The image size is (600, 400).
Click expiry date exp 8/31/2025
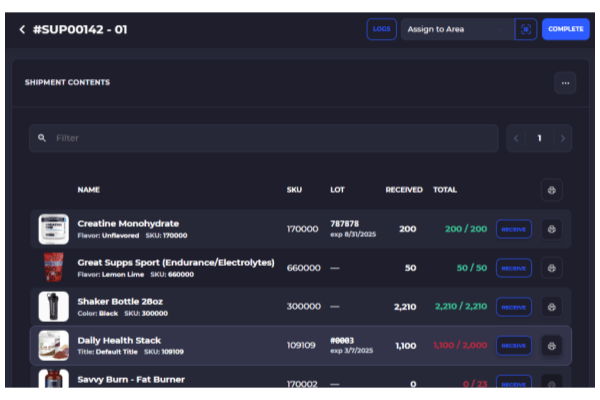click(x=353, y=234)
